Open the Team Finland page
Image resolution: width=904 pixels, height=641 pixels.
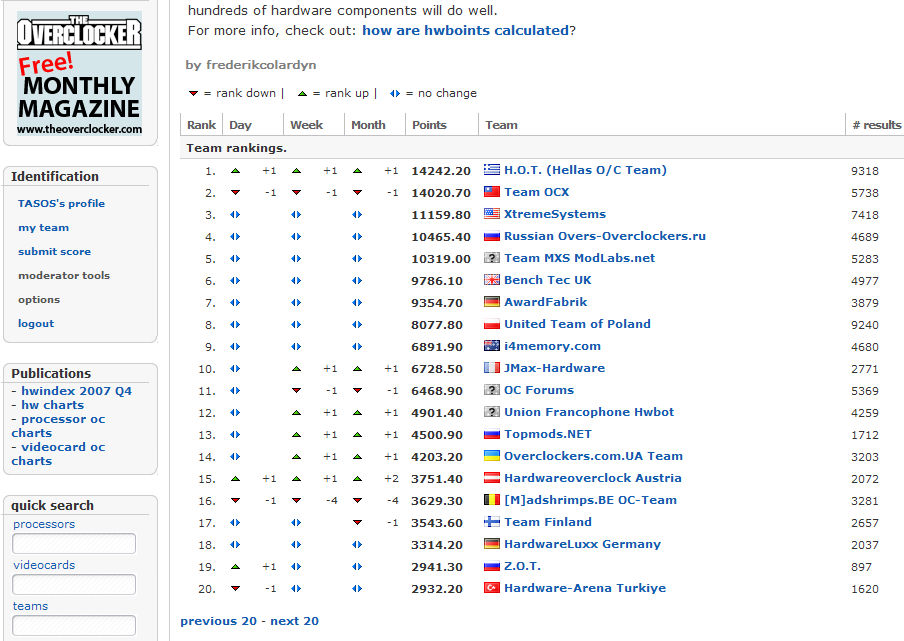pos(548,522)
